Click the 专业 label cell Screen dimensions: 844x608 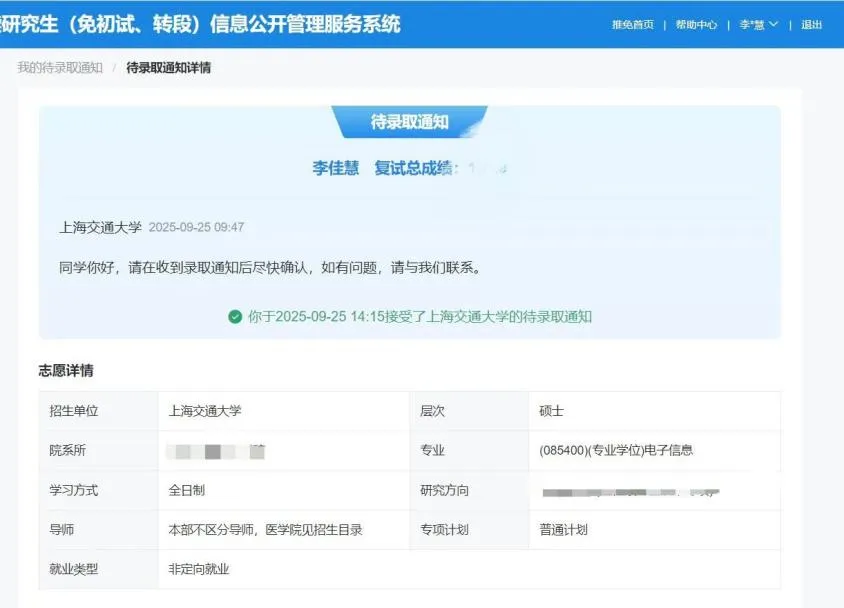pos(469,450)
